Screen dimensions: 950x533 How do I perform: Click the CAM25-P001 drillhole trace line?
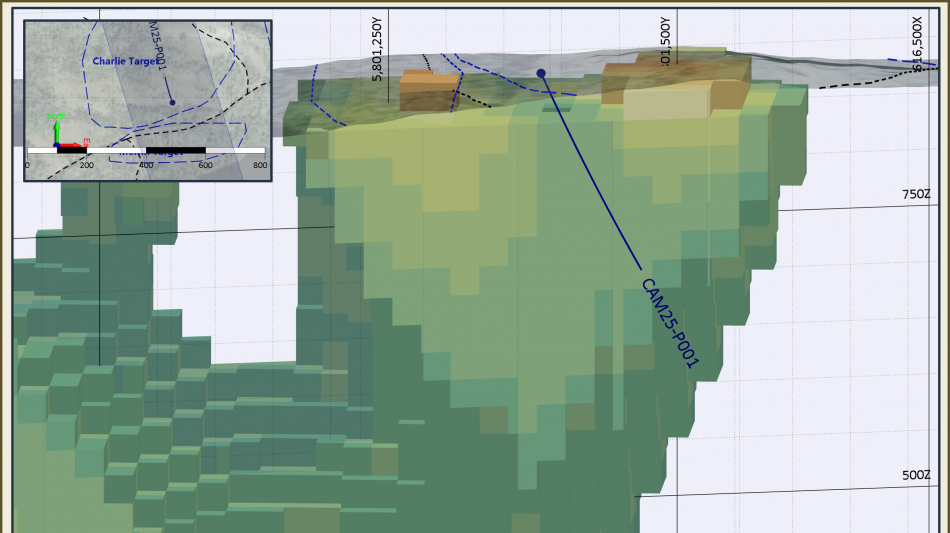[590, 170]
